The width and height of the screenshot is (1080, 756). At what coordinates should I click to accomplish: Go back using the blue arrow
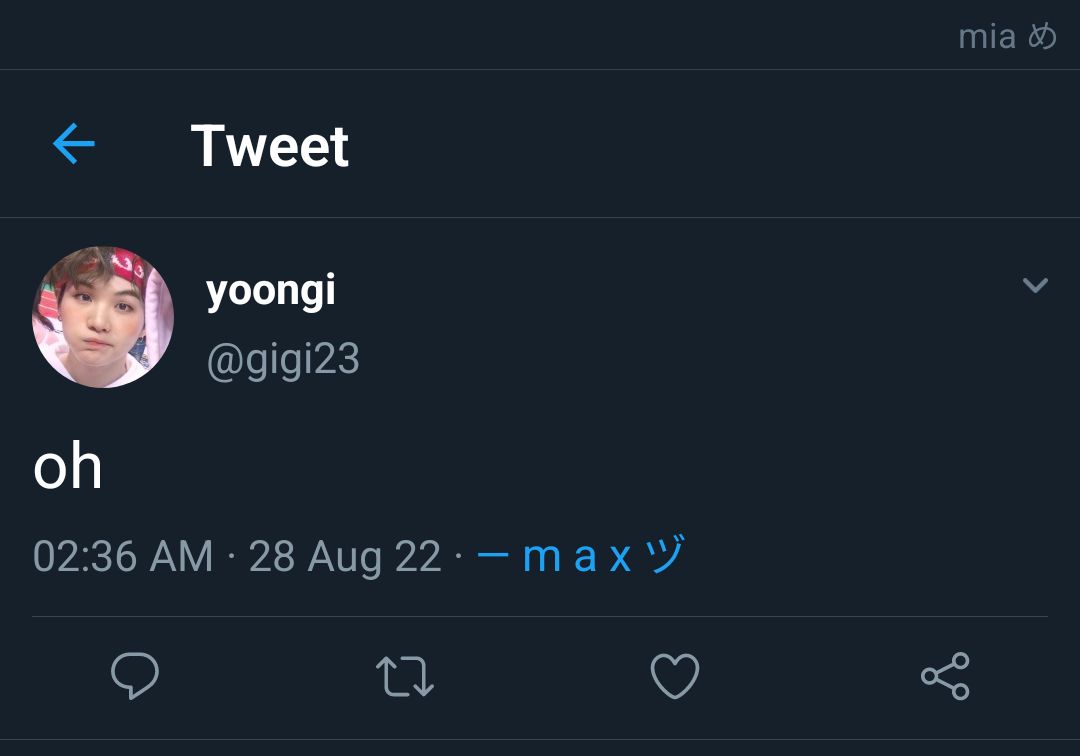point(74,144)
